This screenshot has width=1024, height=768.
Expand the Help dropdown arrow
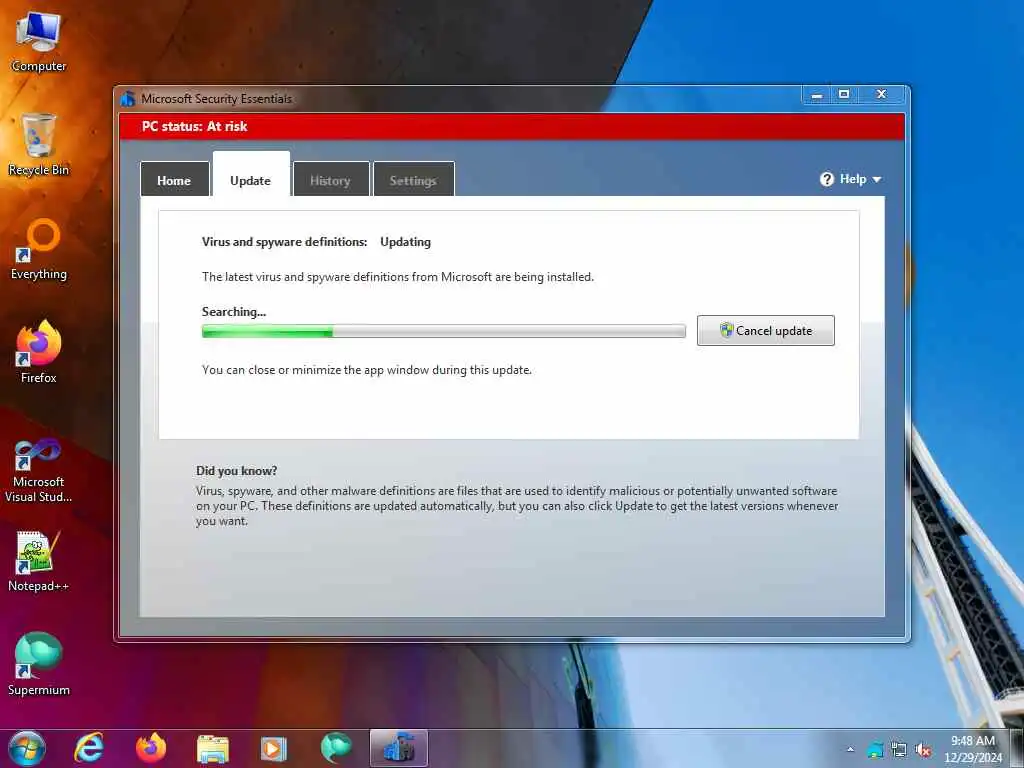(876, 180)
